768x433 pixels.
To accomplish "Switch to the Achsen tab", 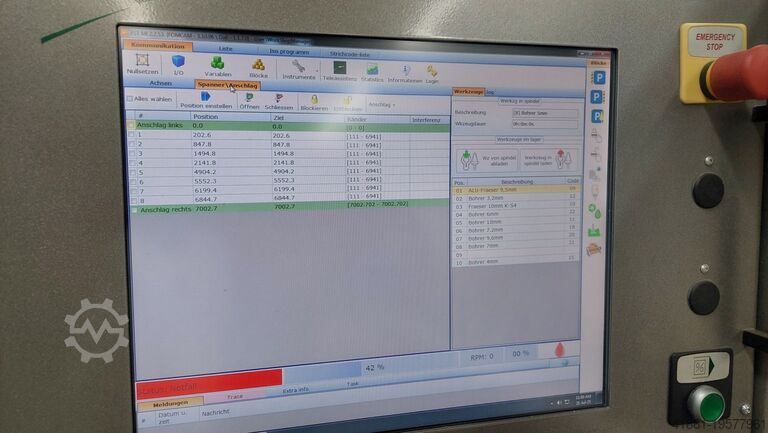I will click(x=161, y=84).
